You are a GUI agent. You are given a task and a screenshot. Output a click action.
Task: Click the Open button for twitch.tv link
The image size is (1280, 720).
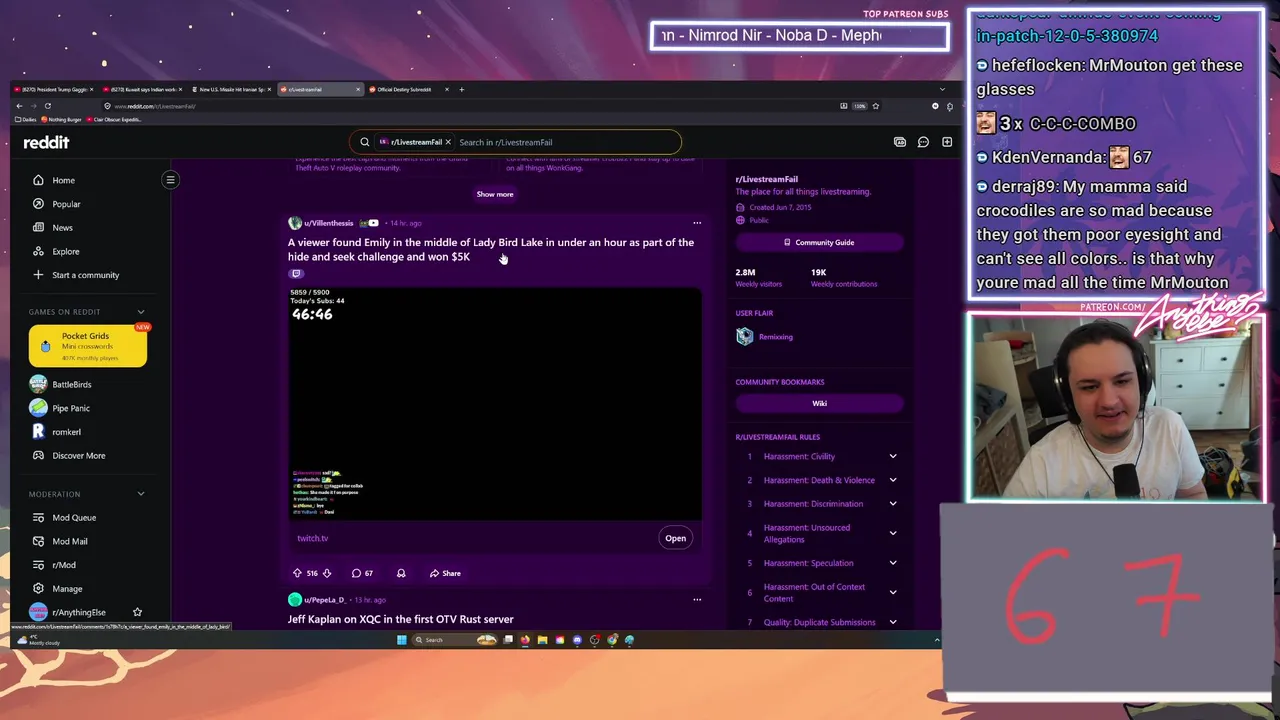(676, 538)
